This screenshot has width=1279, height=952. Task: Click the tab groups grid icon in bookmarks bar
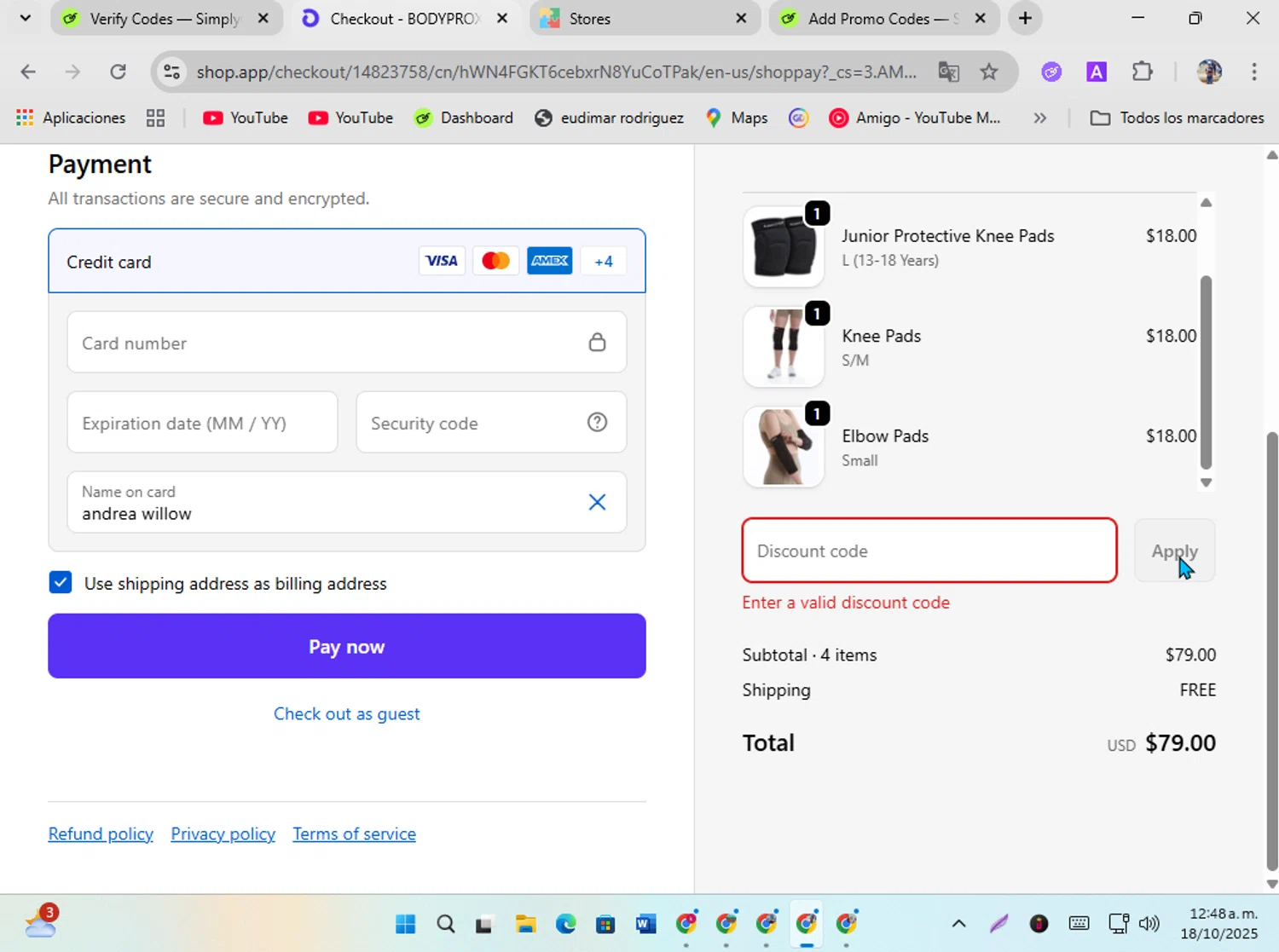coord(155,118)
